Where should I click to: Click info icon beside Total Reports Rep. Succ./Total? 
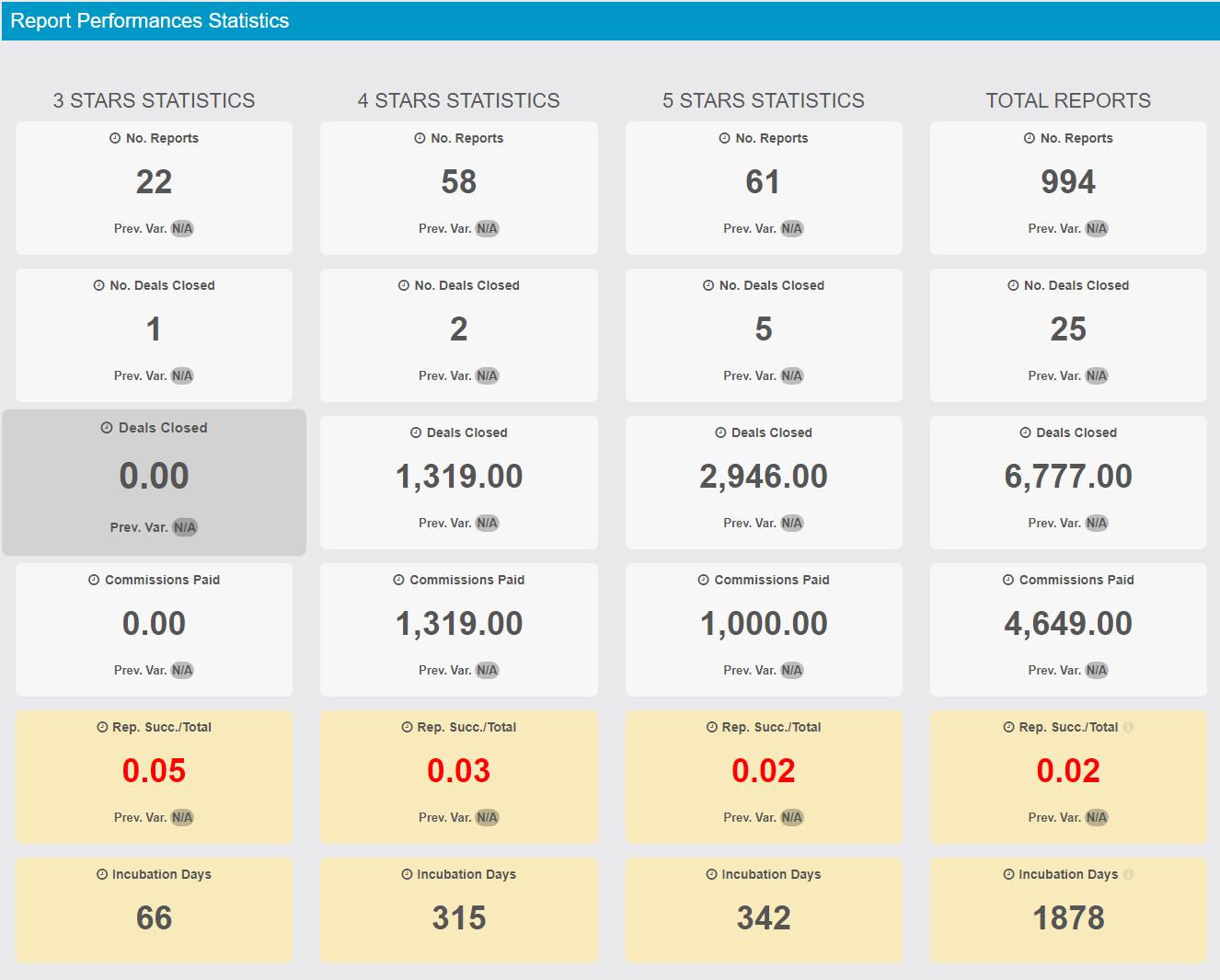tap(1128, 727)
